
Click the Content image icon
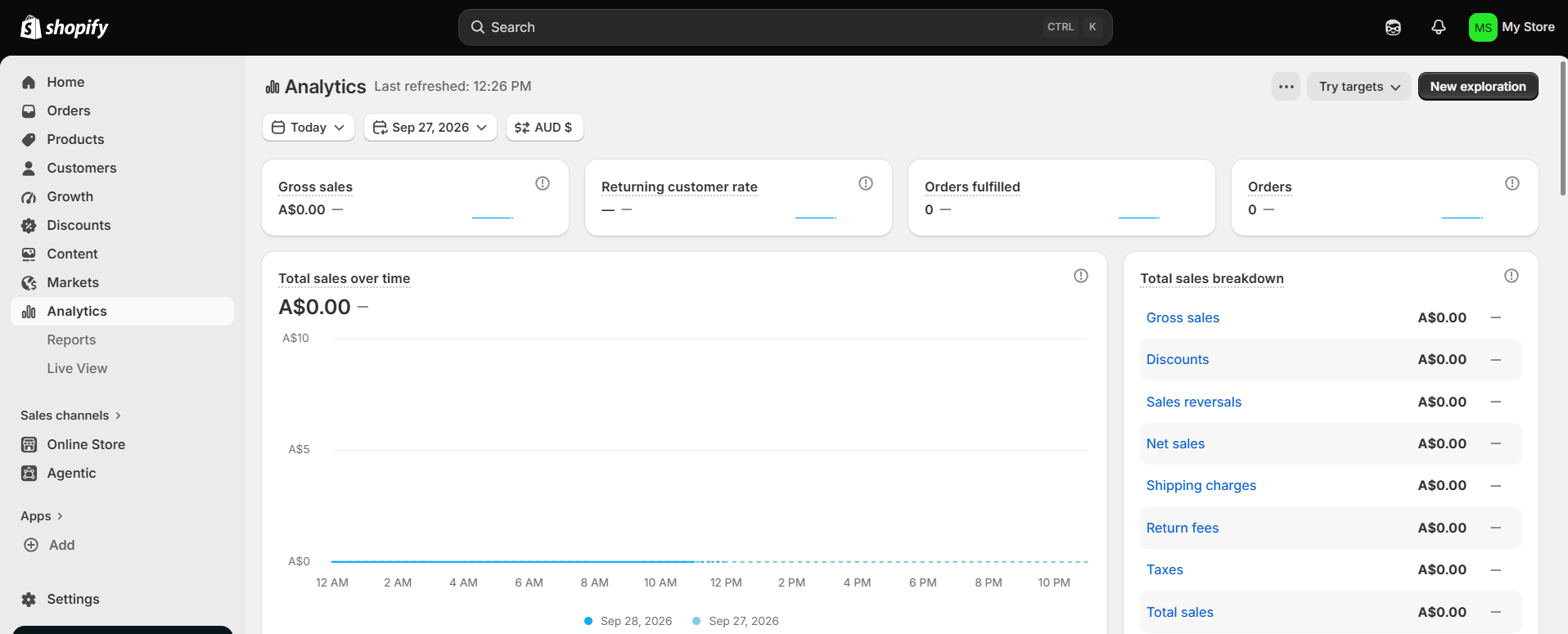pyautogui.click(x=29, y=254)
